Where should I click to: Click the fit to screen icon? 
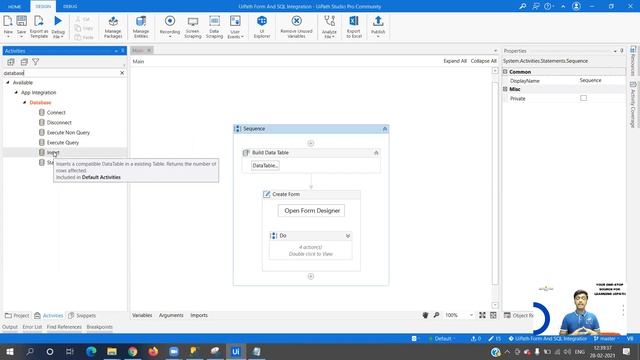click(482, 315)
